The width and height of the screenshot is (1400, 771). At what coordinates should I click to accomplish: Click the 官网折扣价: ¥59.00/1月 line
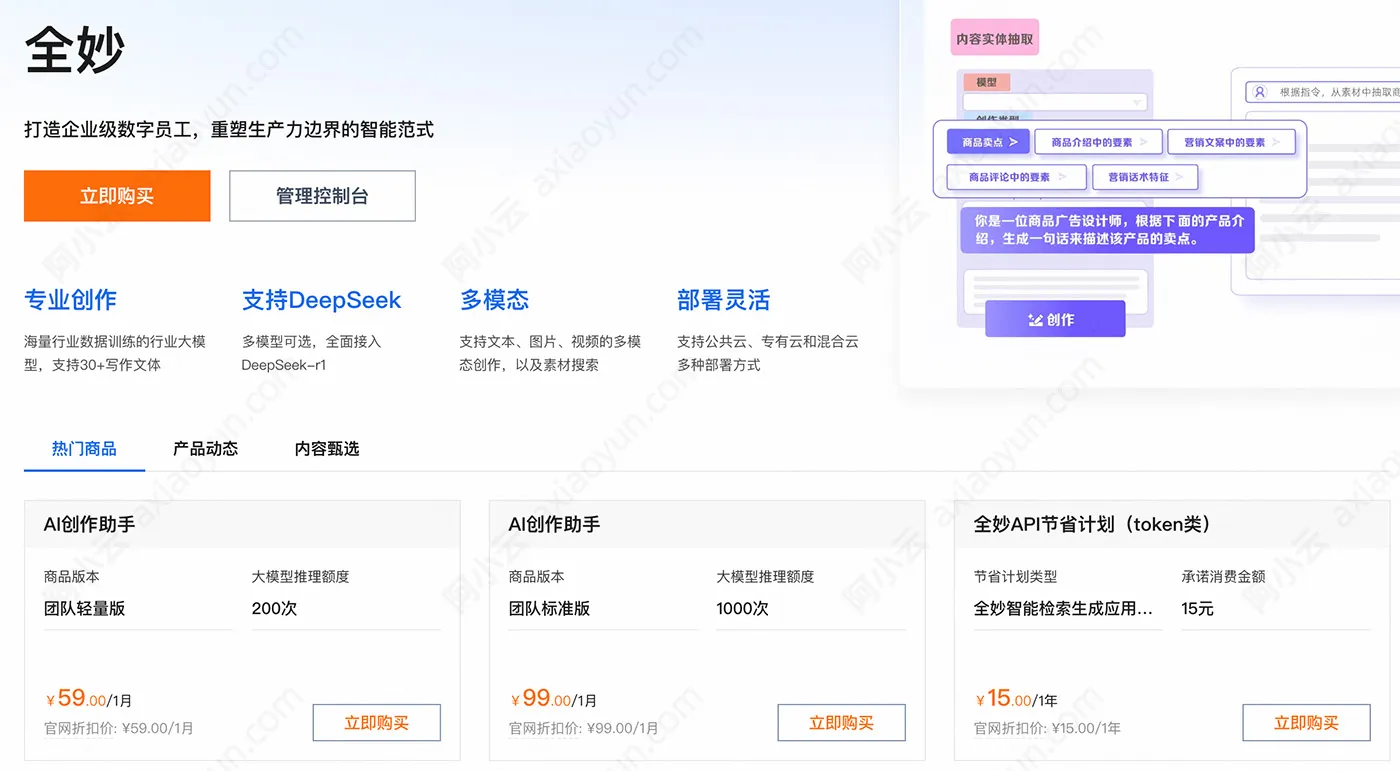tap(119, 728)
